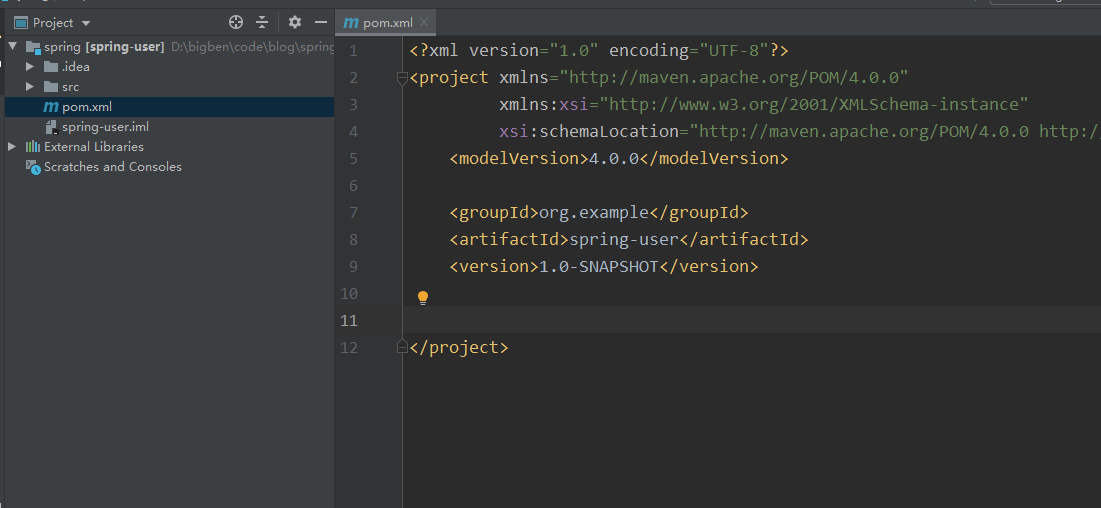
Task: Expand the .idea folder arrow
Action: 29,67
